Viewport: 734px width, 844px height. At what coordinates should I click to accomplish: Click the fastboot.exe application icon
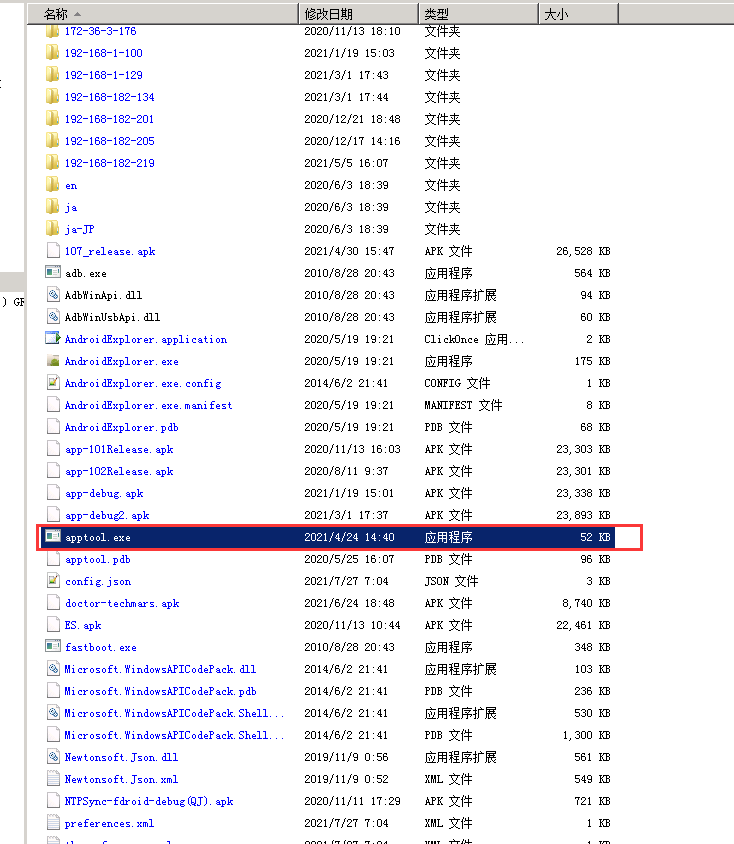[53, 647]
